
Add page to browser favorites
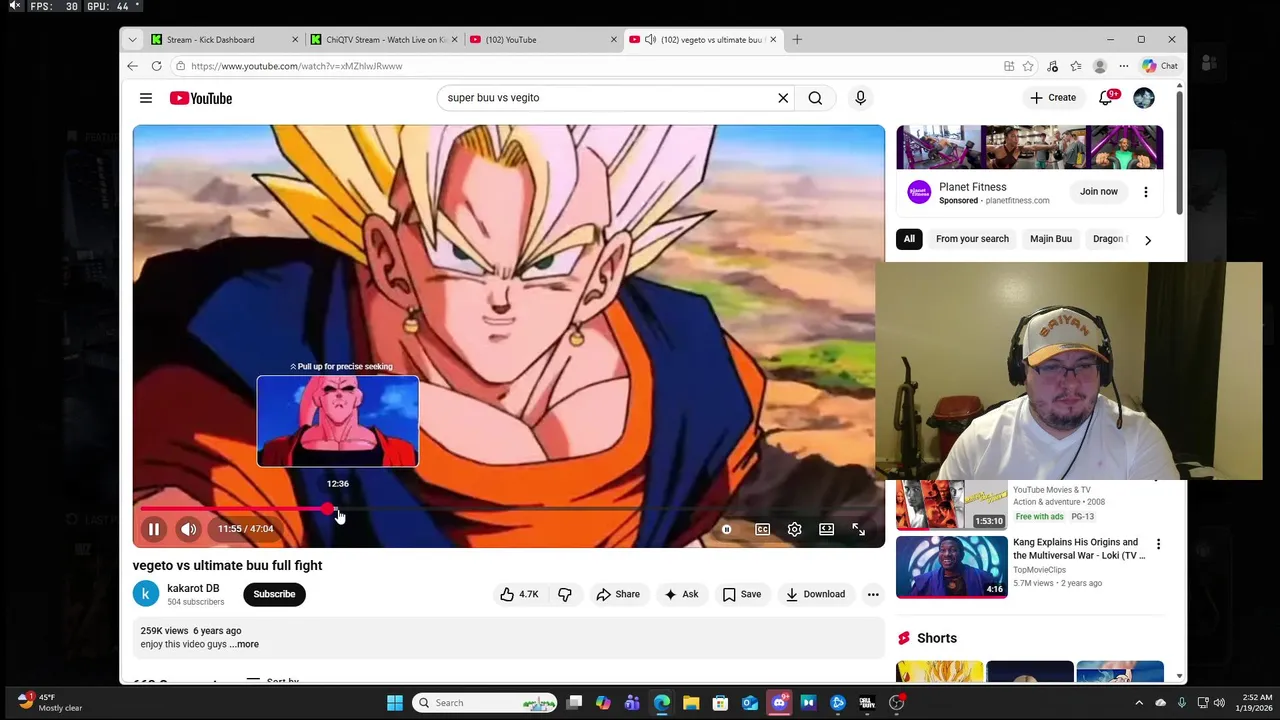pos(1028,66)
